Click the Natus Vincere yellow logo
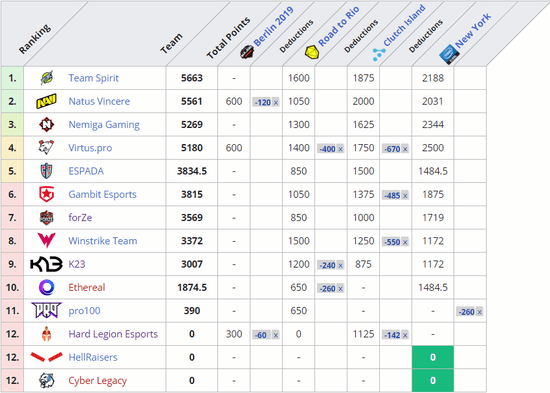This screenshot has height=393, width=550. coord(46,101)
